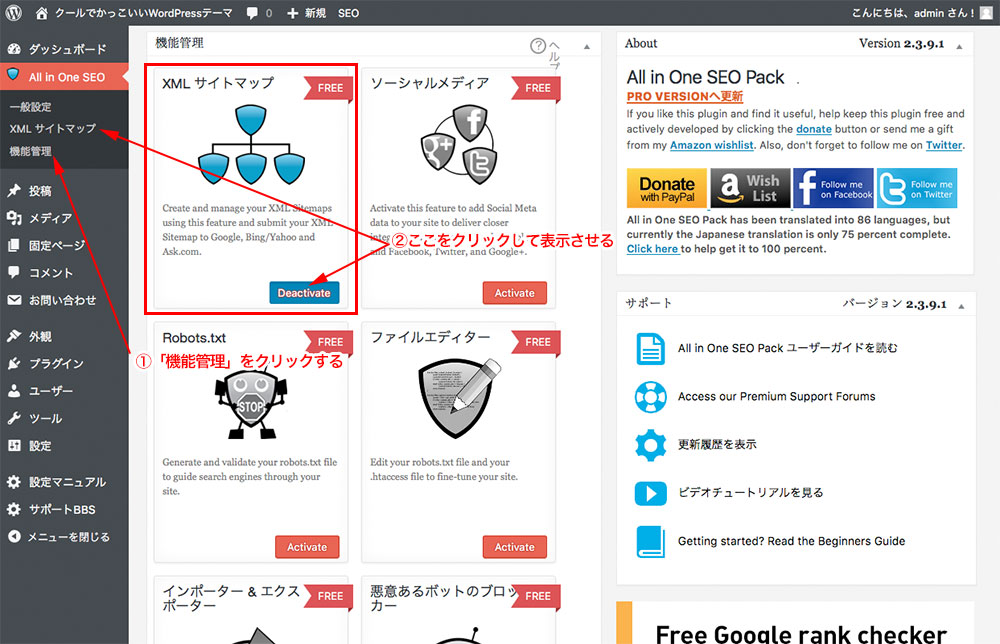1000x644 pixels.
Task: Click the 'Click here' translation link
Action: pos(652,249)
